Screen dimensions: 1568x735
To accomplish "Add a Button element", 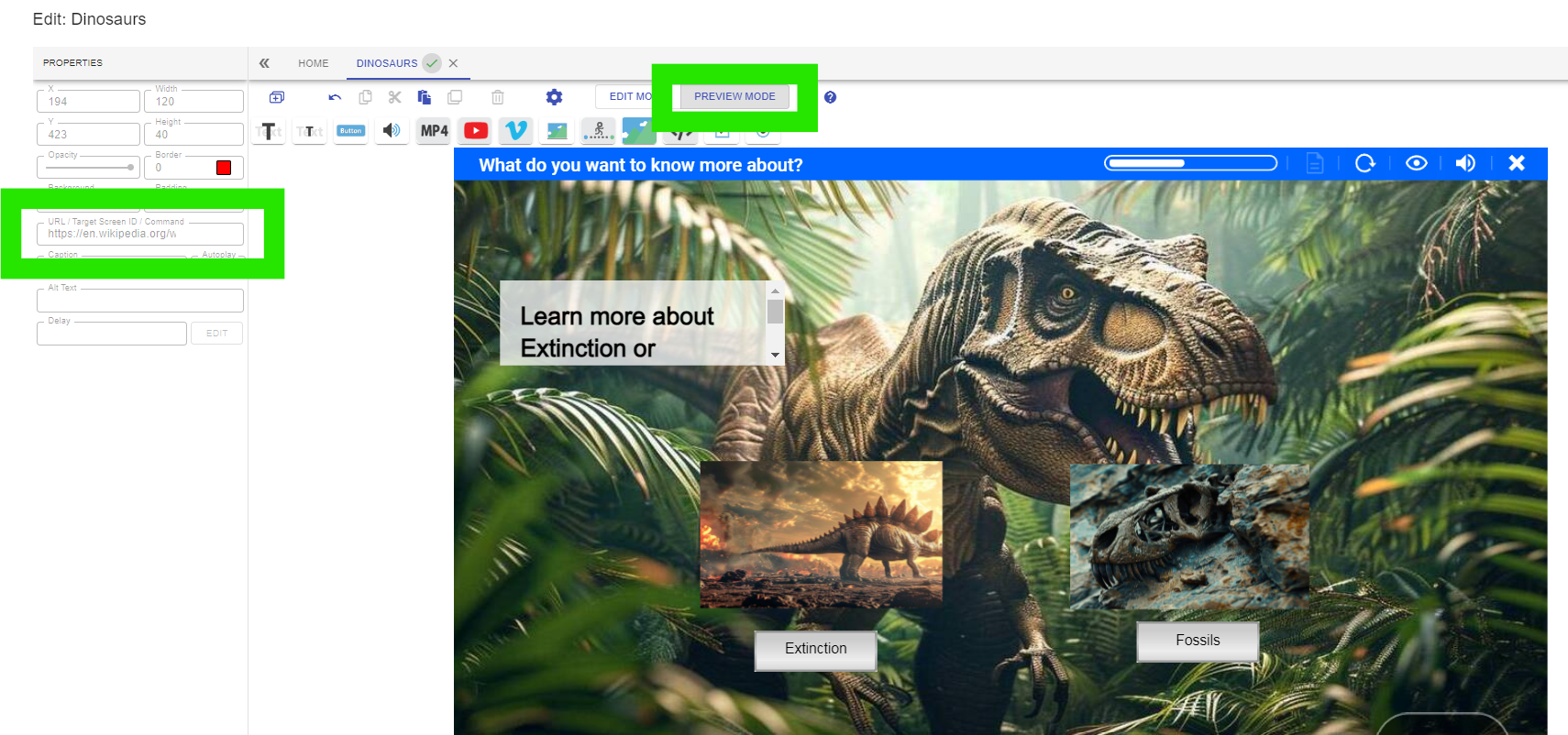I will [351, 131].
